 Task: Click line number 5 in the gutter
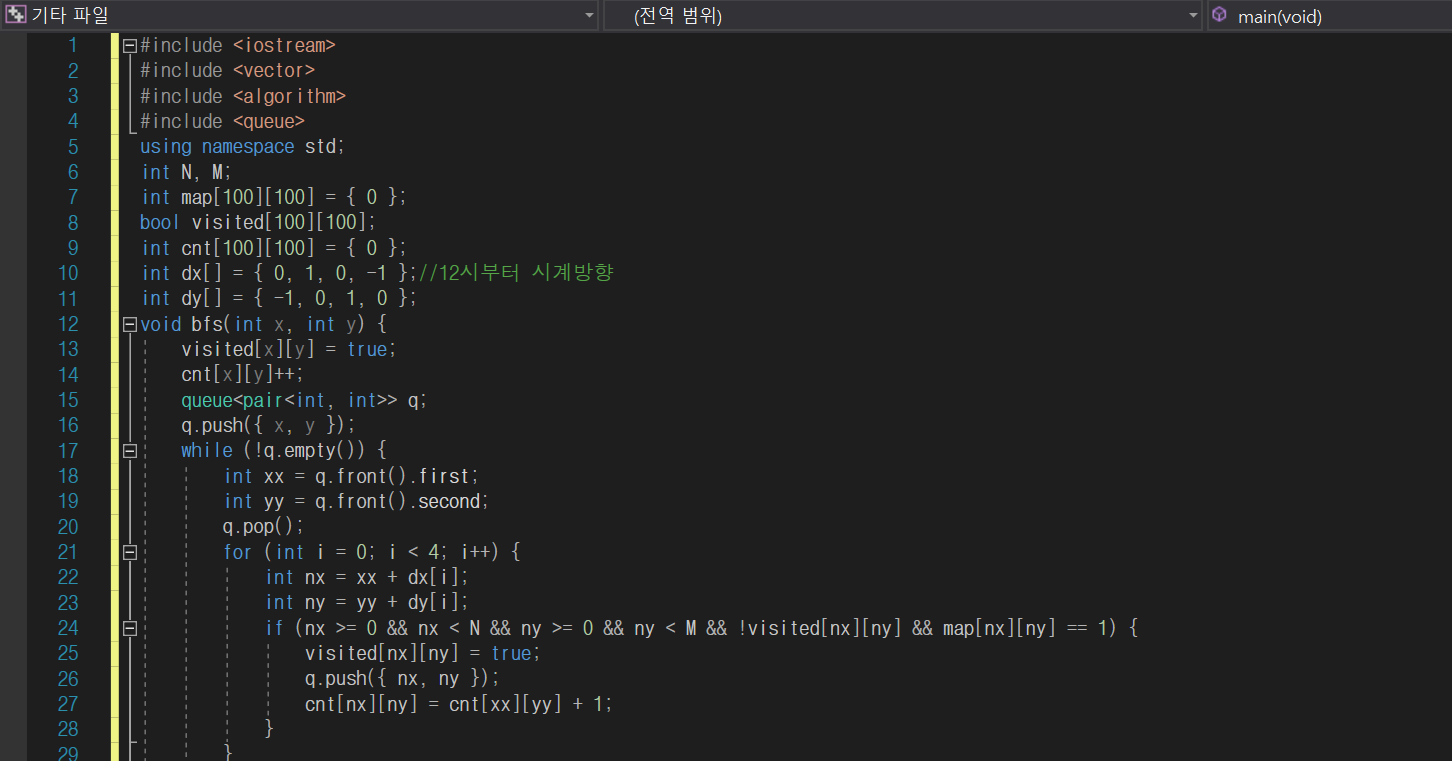tap(72, 147)
